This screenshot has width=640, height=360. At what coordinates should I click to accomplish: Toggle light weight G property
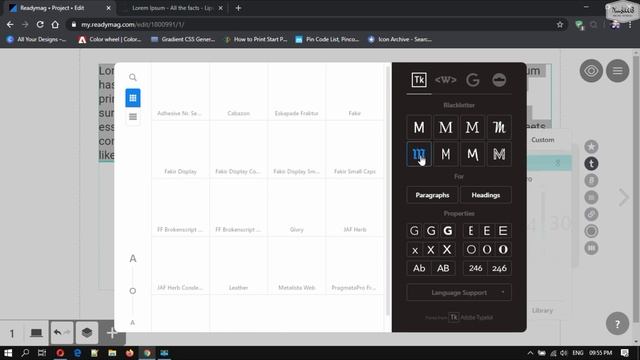tap(414, 231)
